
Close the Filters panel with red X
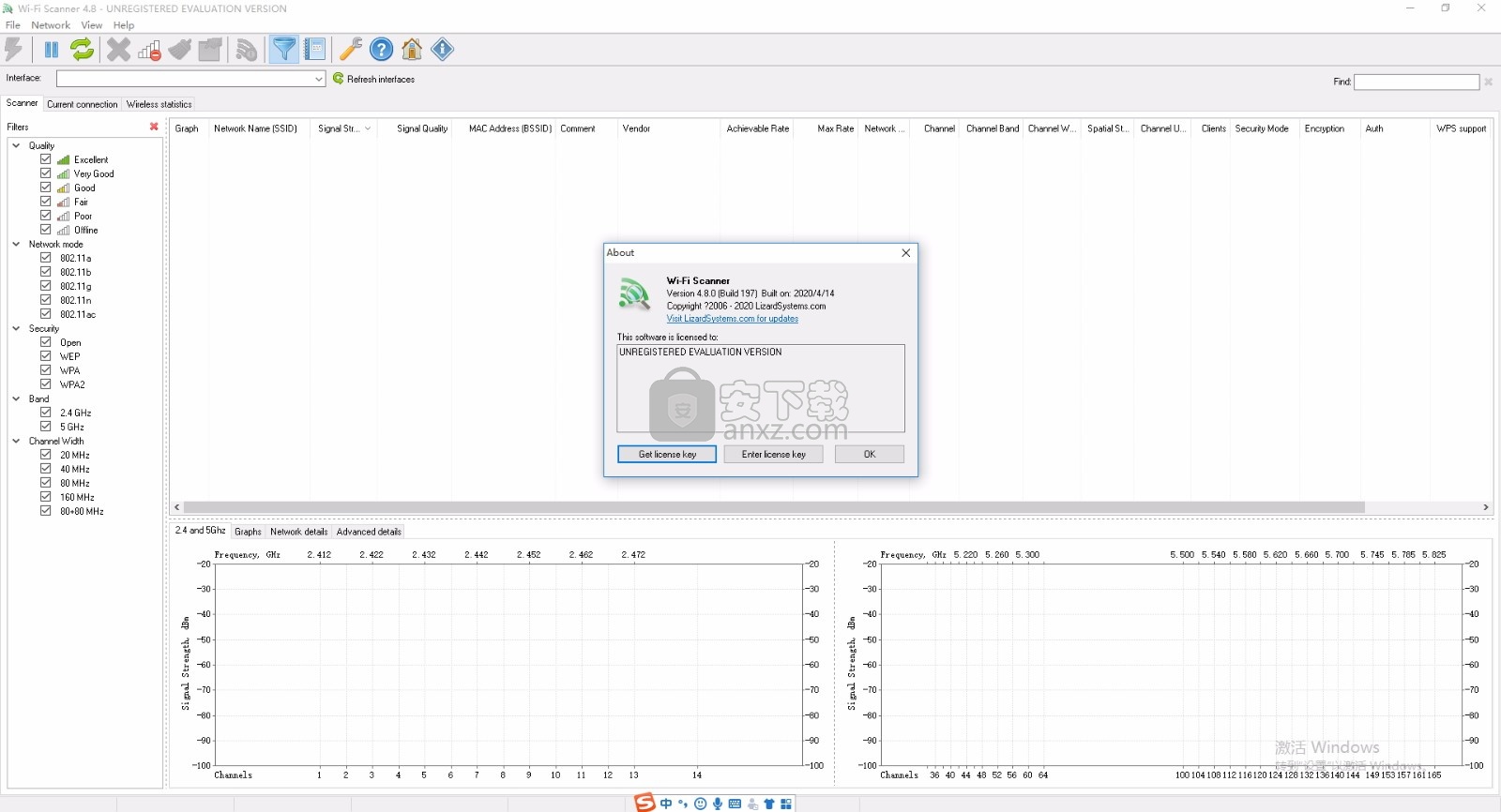[154, 127]
